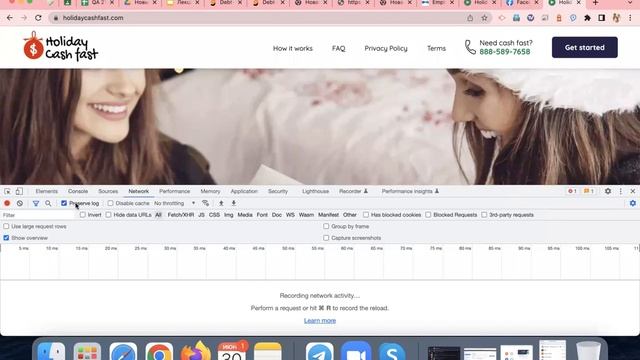The height and width of the screenshot is (360, 640).
Task: Filter requests by Img type
Action: (229, 215)
